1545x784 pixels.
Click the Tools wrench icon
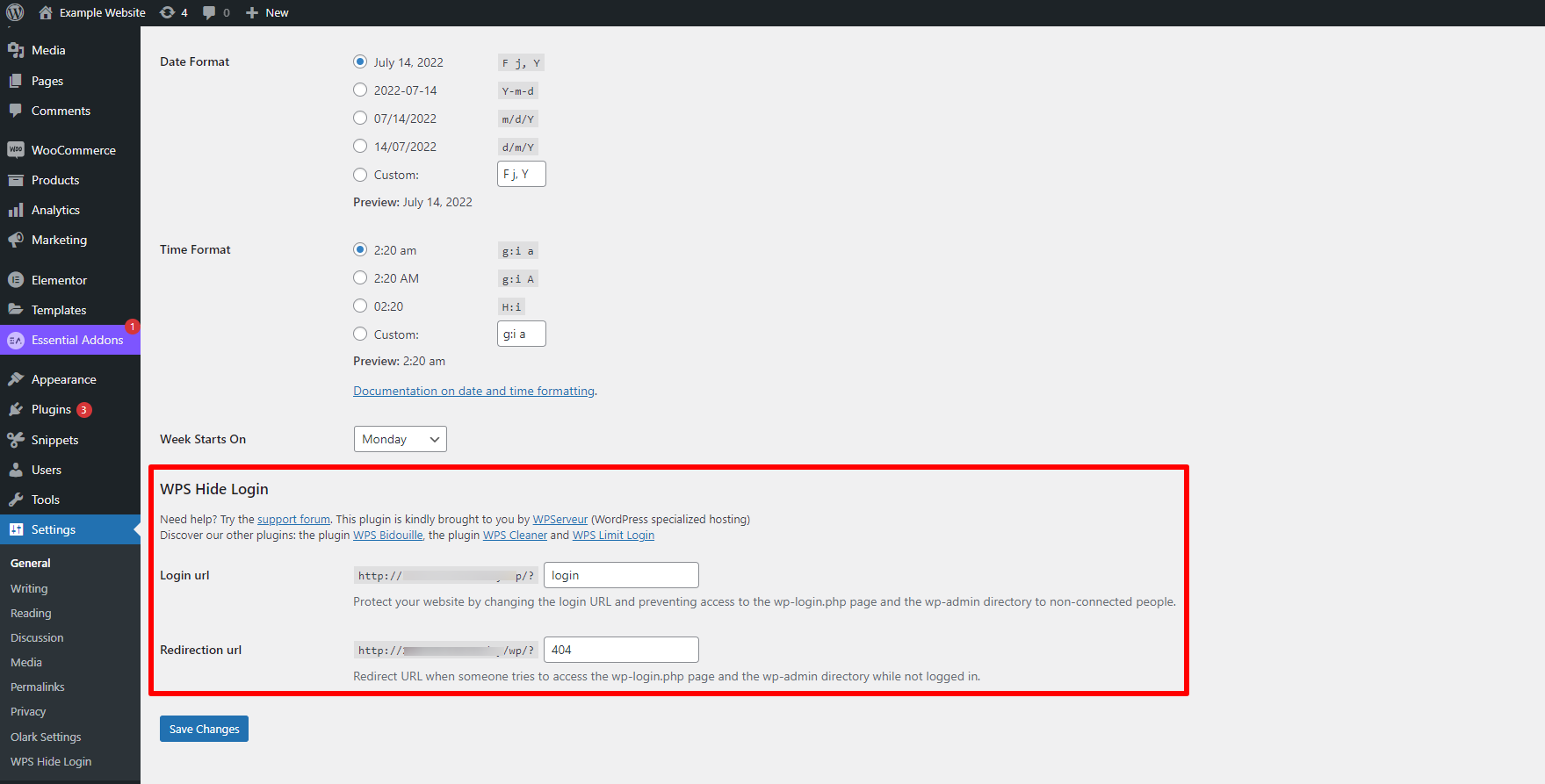16,500
